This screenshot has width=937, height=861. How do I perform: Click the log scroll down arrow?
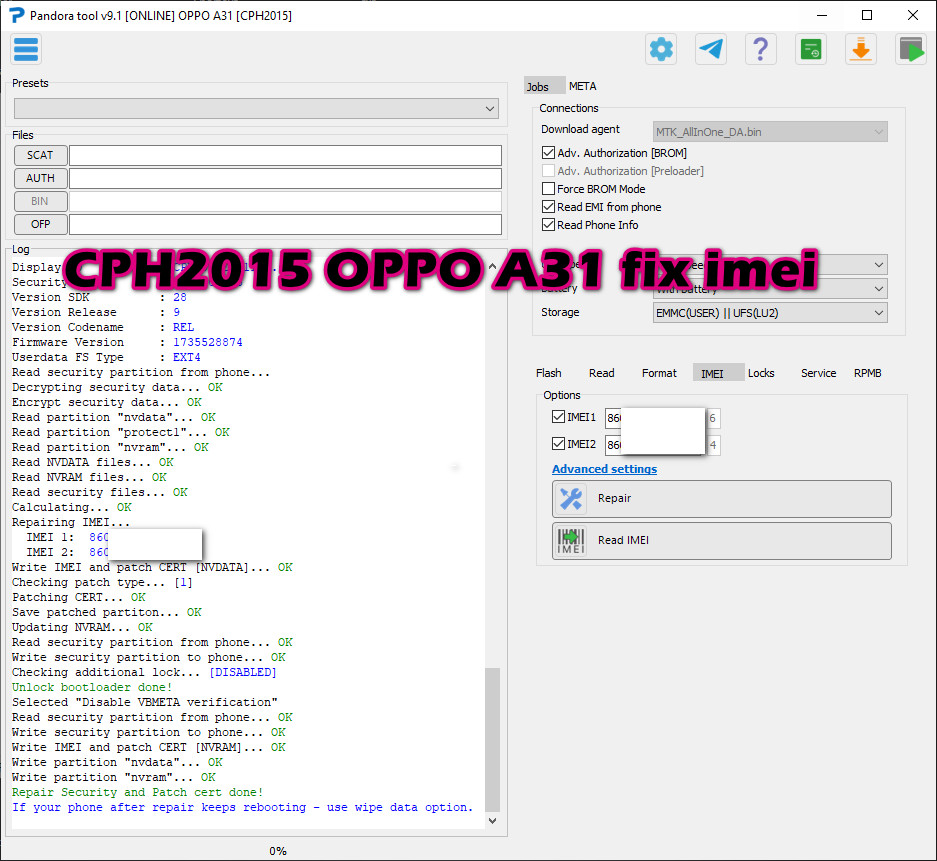click(x=492, y=821)
